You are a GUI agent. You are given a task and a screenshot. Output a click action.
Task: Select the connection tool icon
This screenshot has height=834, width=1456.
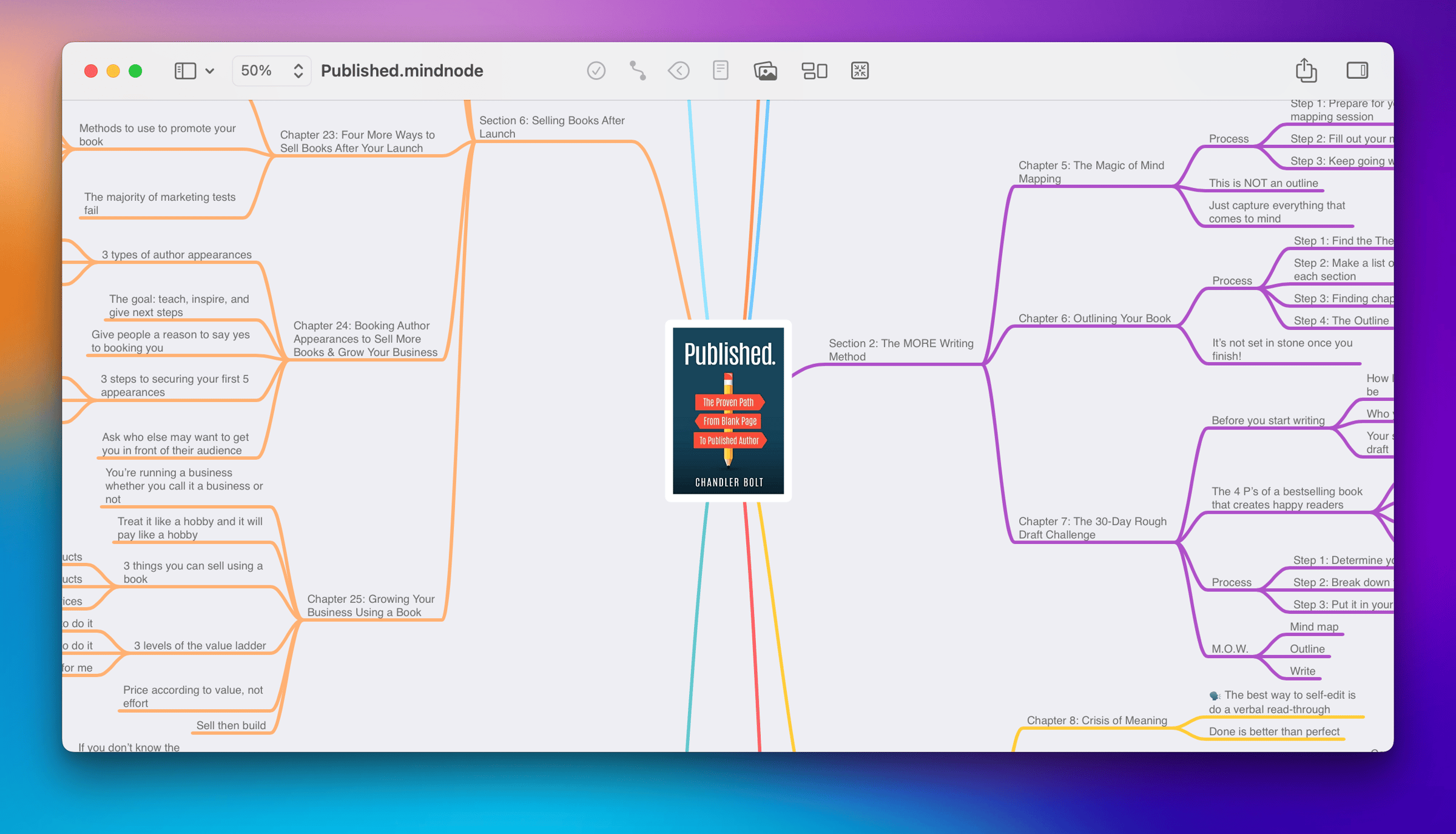tap(637, 71)
